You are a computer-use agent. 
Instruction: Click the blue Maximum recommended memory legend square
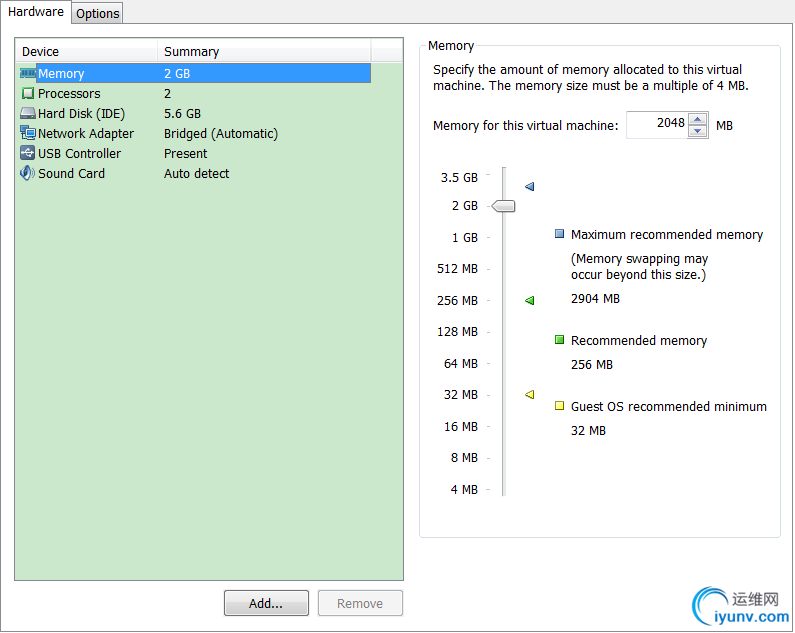coord(559,234)
